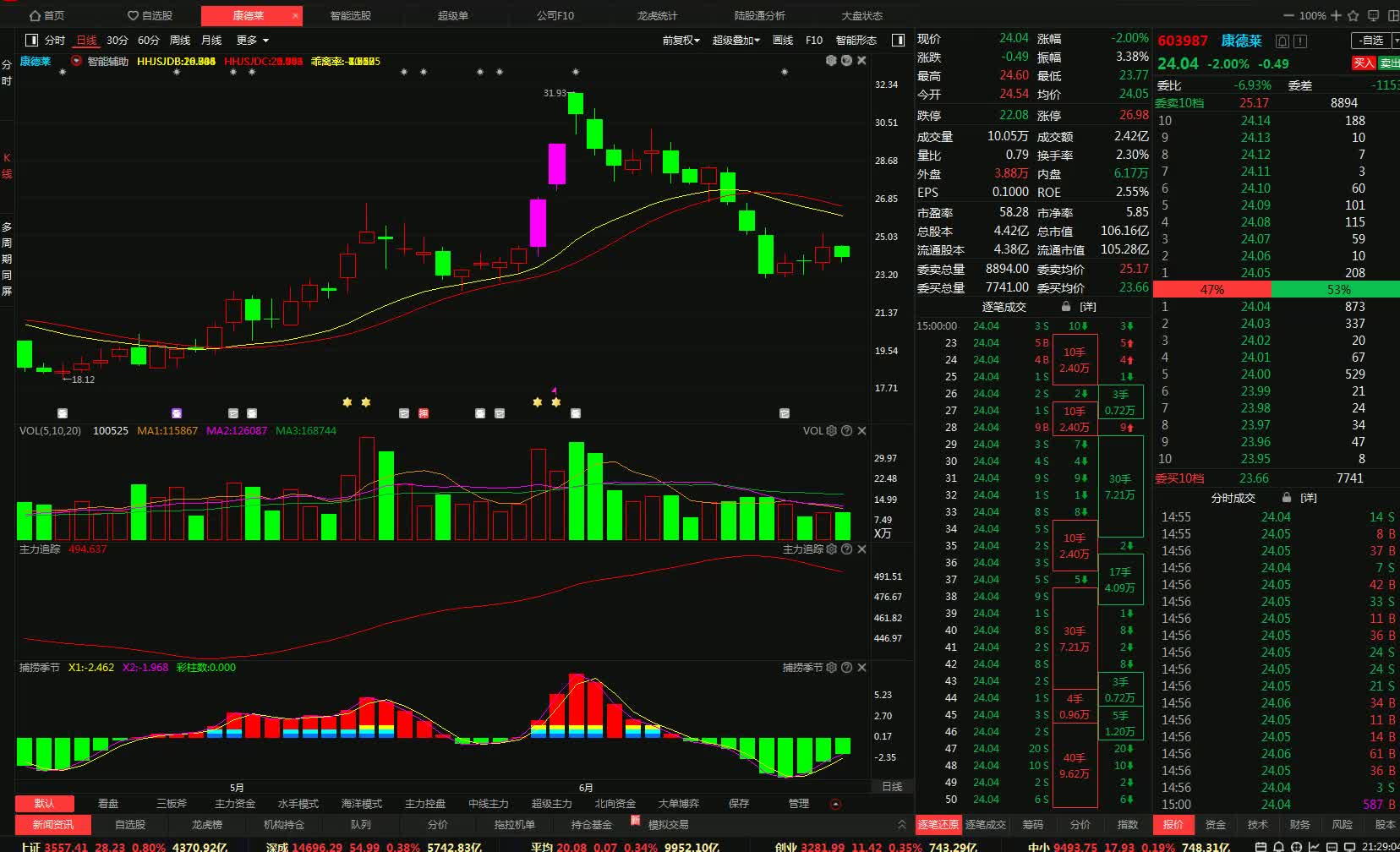Click the exclamation notice icon beside 康德莱
The height and width of the screenshot is (852, 1400).
click(x=1300, y=41)
